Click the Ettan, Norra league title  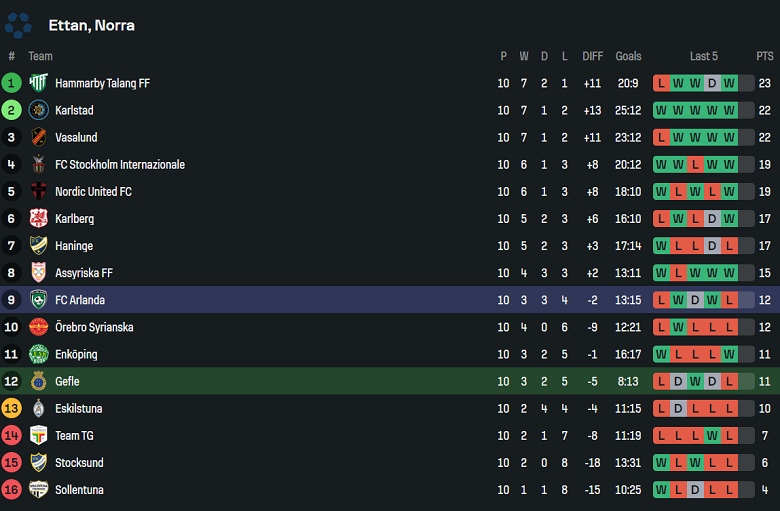pyautogui.click(x=91, y=25)
